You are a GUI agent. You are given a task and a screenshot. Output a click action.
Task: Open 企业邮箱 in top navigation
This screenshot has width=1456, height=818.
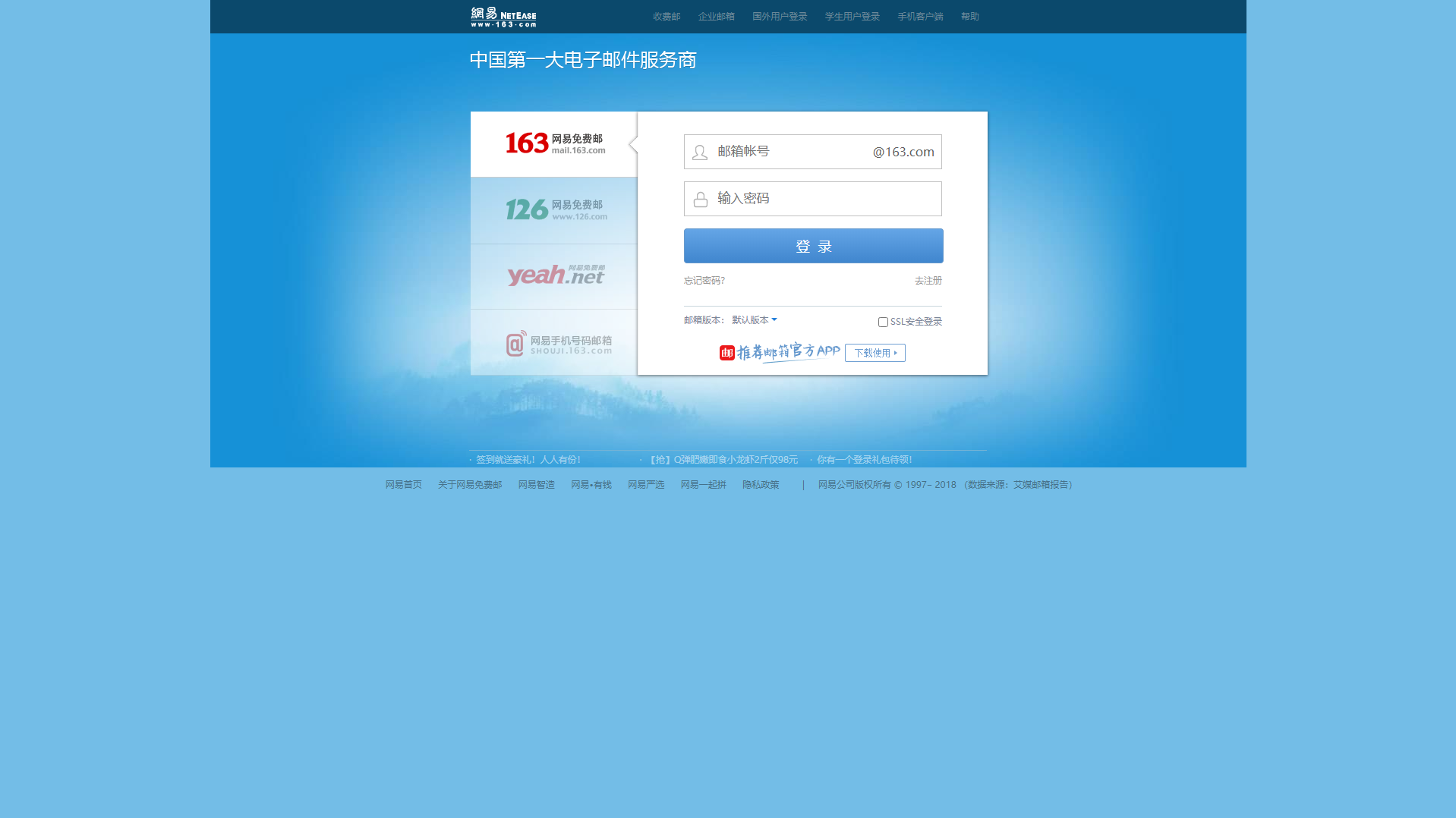point(716,17)
